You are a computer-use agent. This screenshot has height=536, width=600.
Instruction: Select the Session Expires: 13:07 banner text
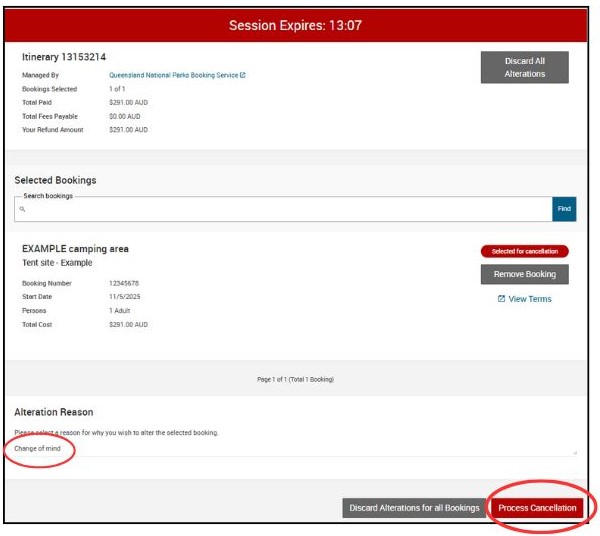(x=295, y=25)
